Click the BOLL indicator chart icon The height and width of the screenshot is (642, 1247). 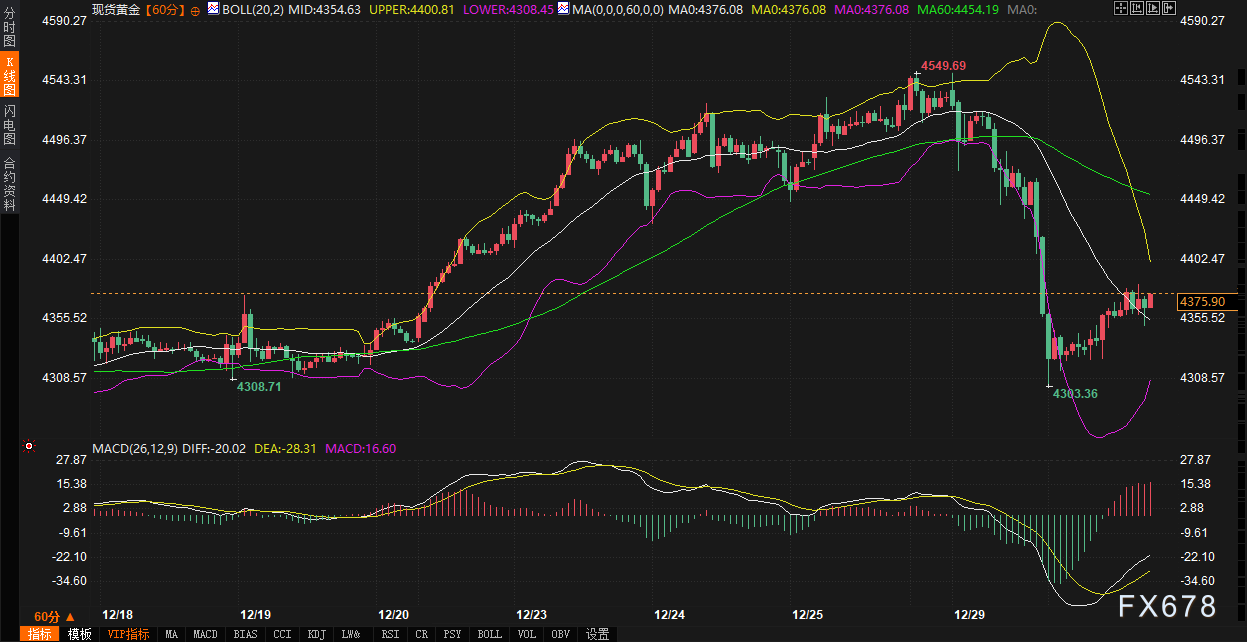tap(215, 9)
